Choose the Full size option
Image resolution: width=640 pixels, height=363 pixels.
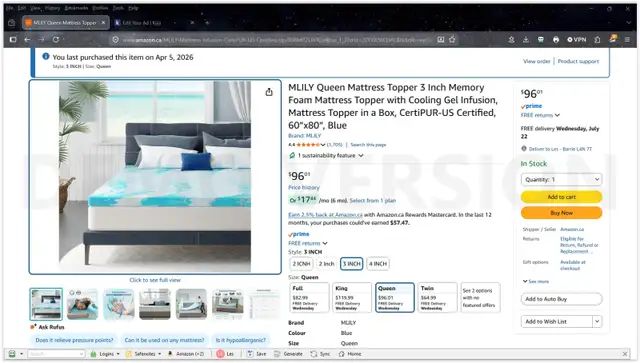coord(309,298)
